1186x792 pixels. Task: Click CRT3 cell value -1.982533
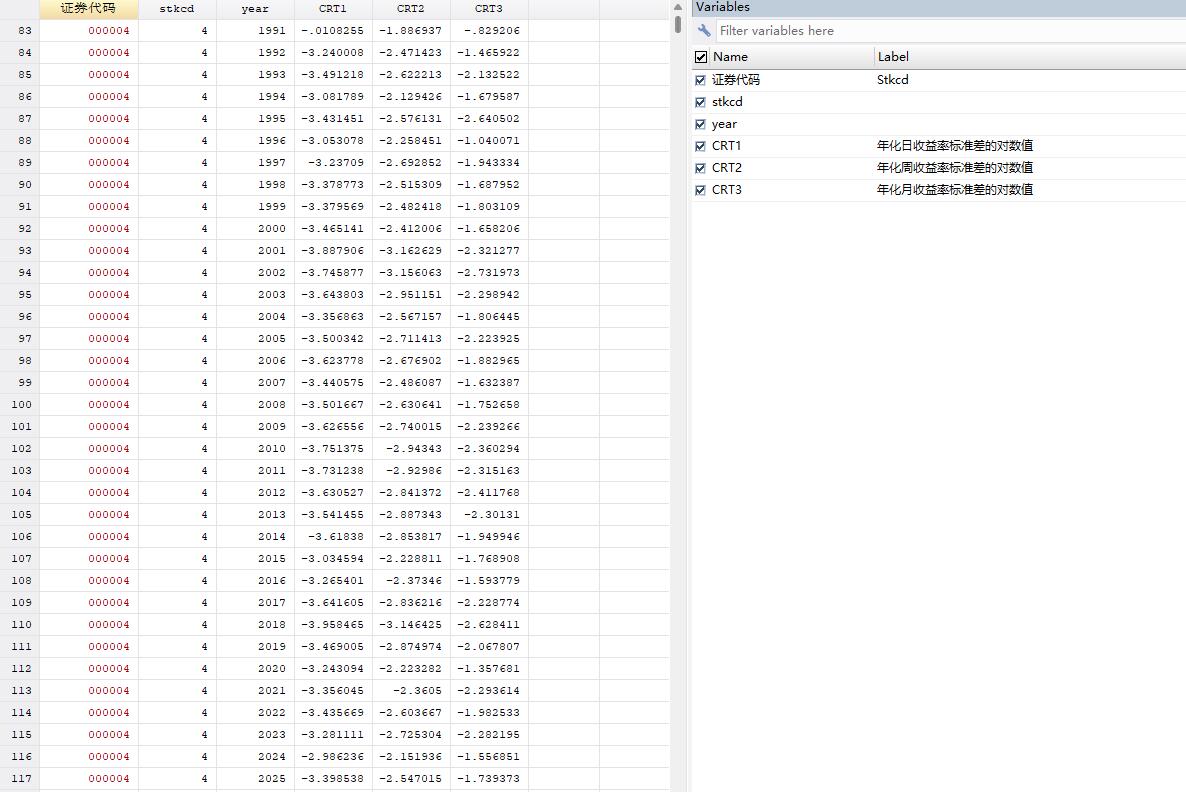point(488,713)
